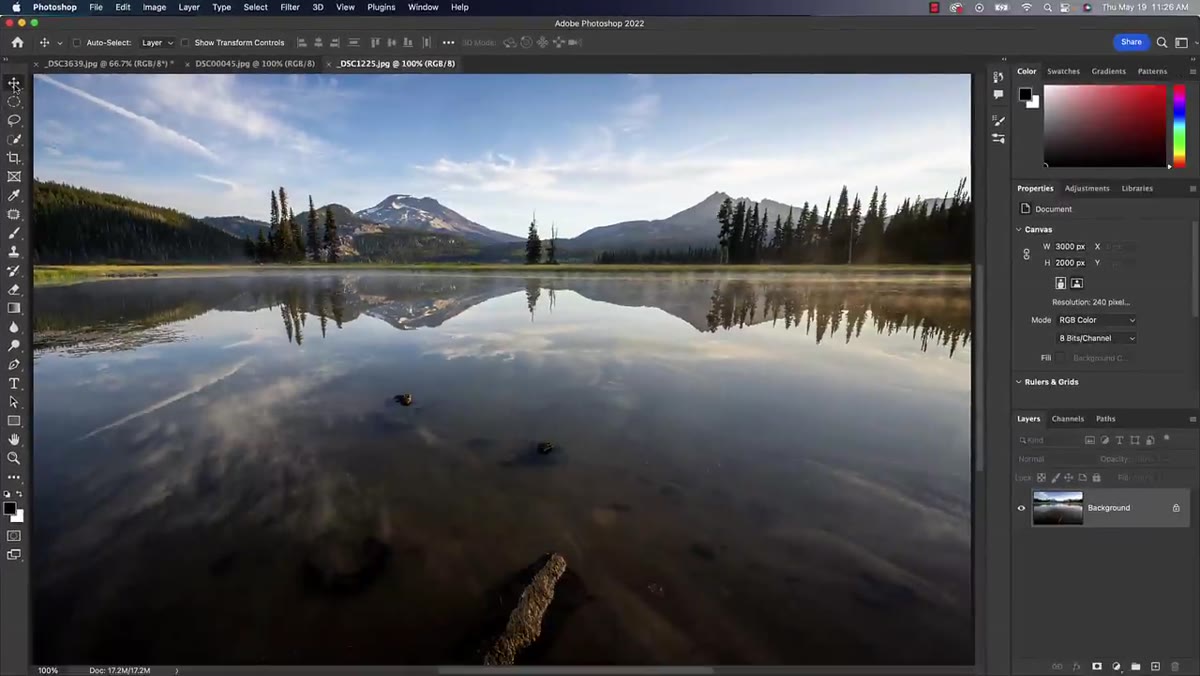This screenshot has width=1200, height=676.
Task: Click the Background layer thumbnail
Action: pyautogui.click(x=1058, y=508)
